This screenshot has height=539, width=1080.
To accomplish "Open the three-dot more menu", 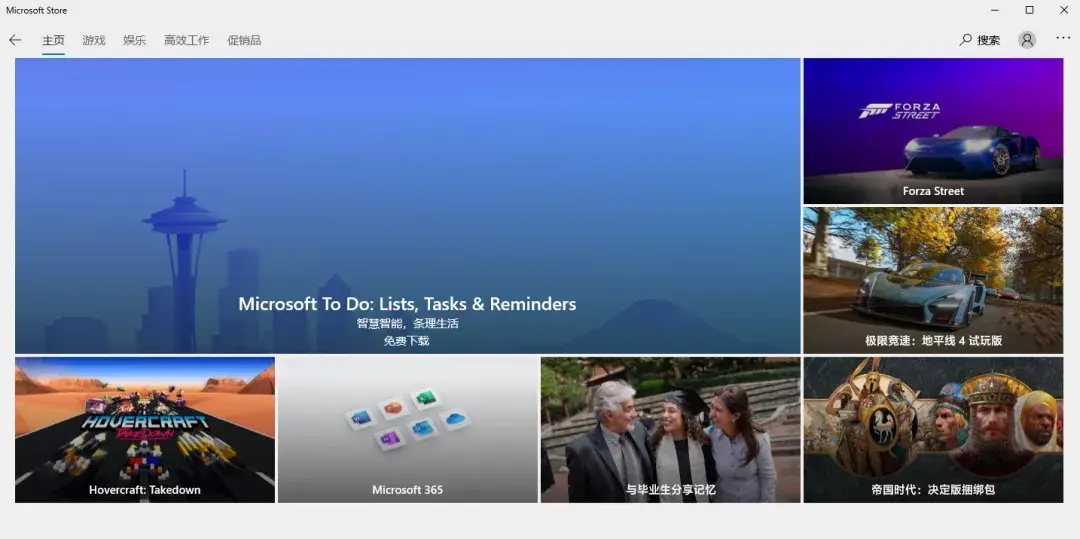I will (1063, 39).
